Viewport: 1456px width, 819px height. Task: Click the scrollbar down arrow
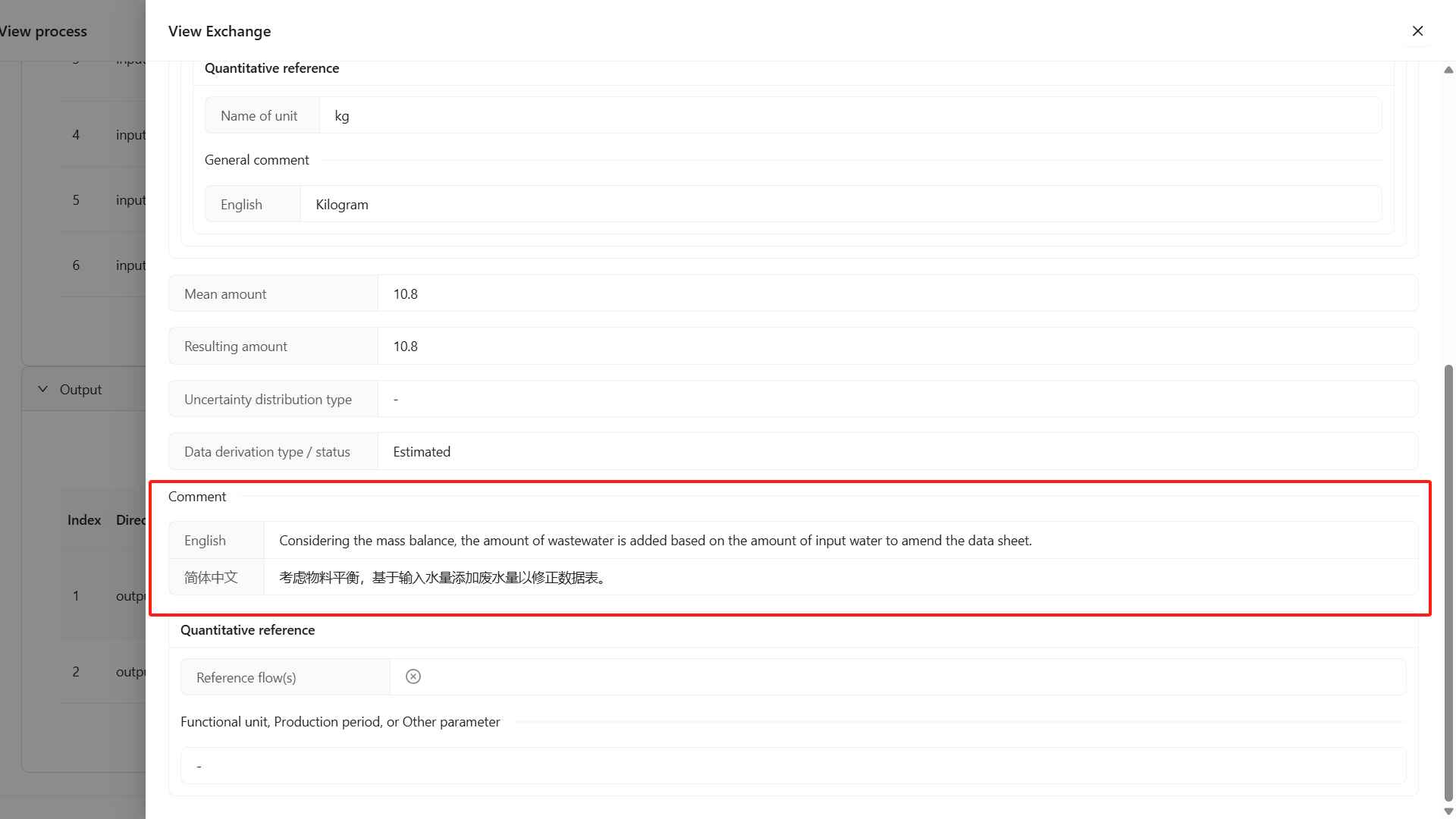1448,811
